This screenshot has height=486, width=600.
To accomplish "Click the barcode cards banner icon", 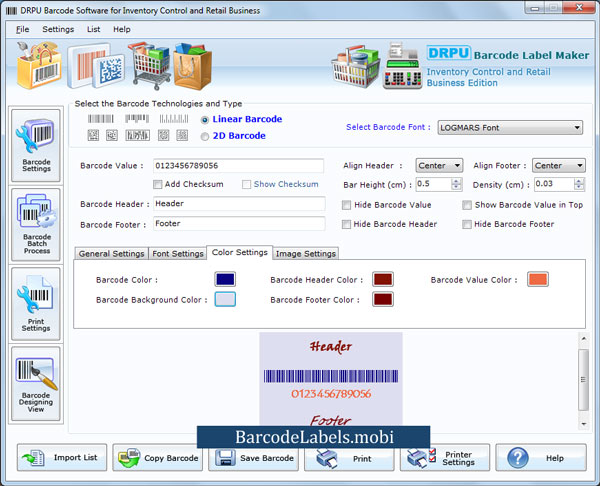I will tap(96, 66).
